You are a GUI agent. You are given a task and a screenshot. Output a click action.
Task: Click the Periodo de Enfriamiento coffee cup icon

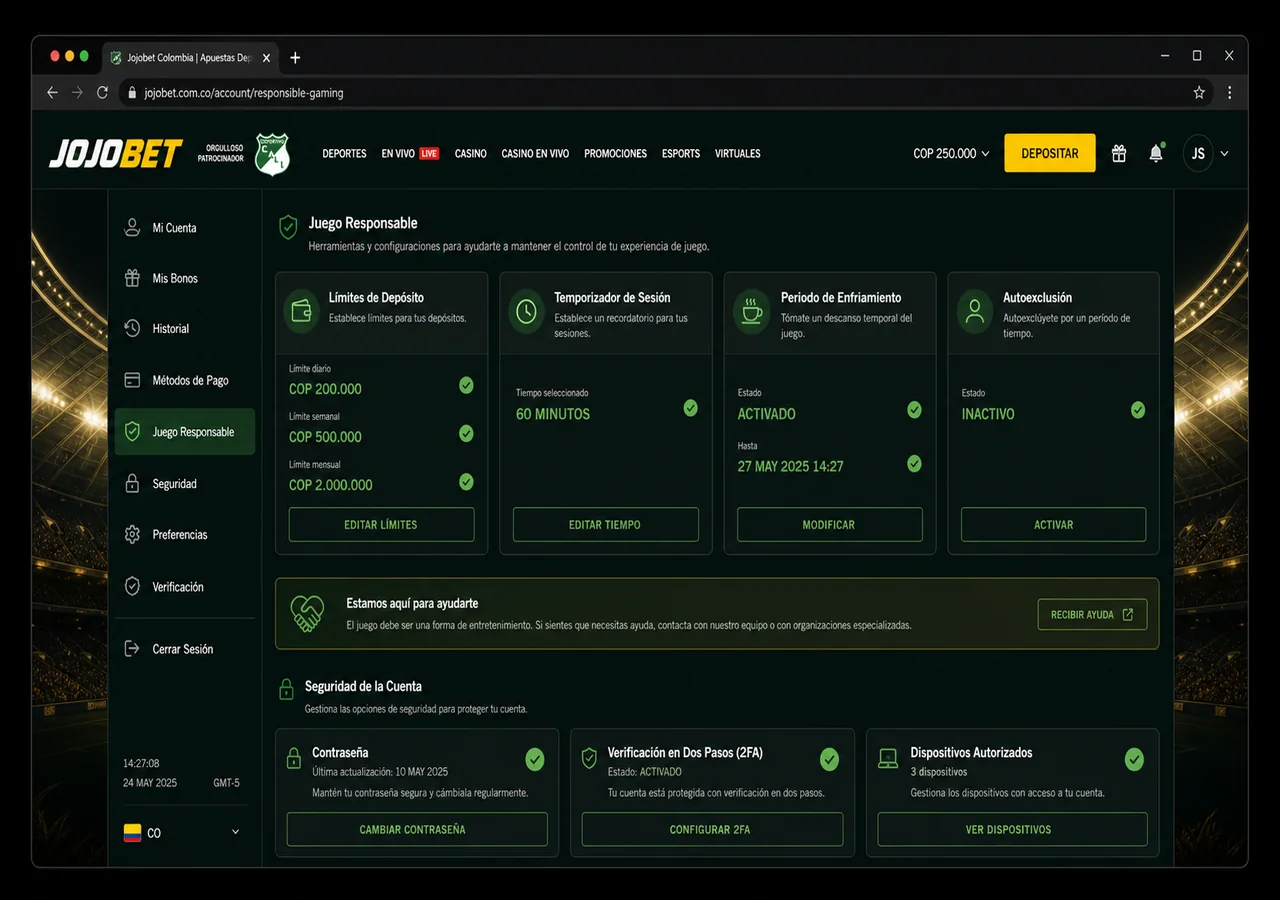[750, 310]
